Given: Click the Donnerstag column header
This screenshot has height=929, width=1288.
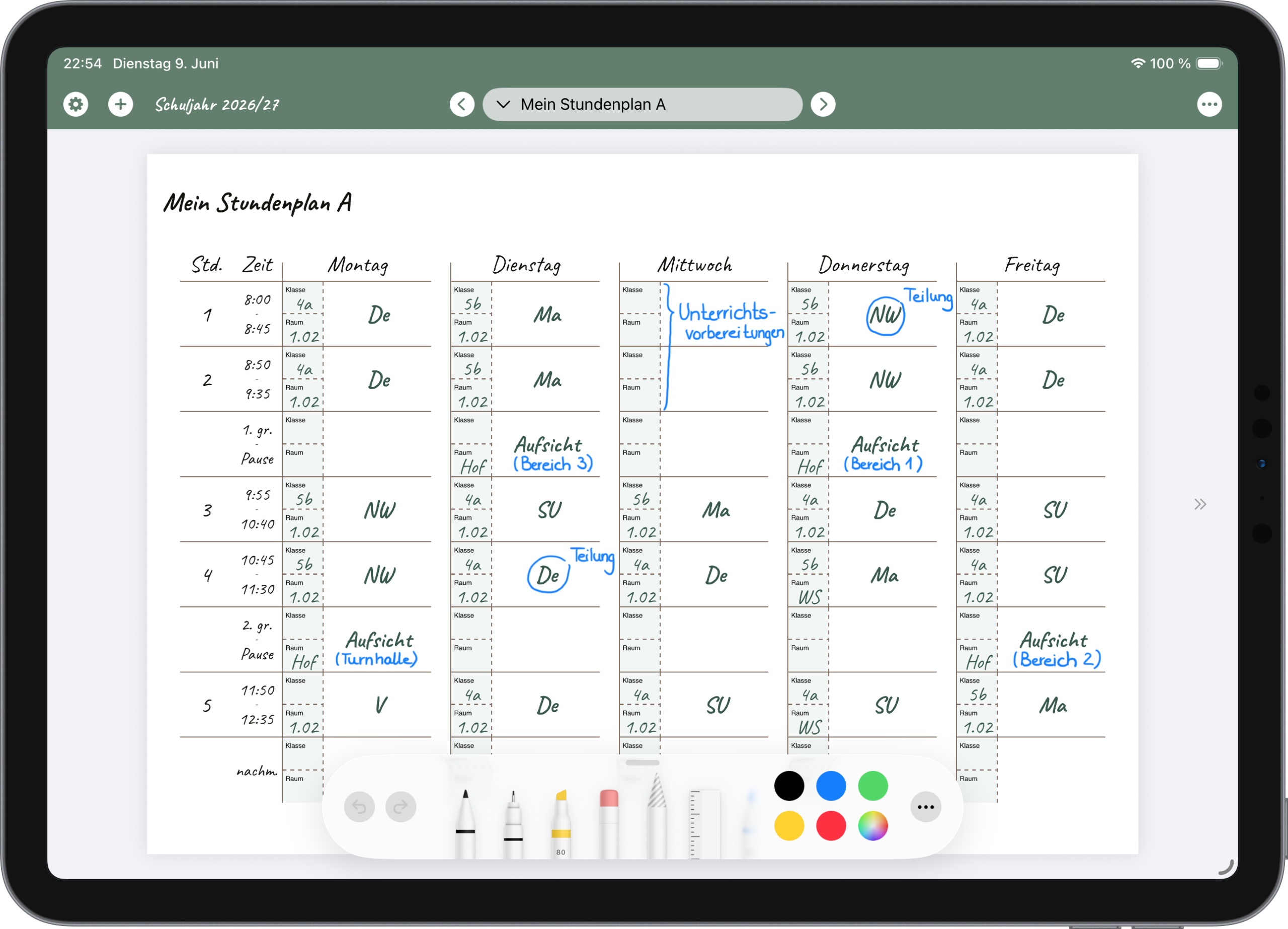Looking at the screenshot, I should point(864,265).
